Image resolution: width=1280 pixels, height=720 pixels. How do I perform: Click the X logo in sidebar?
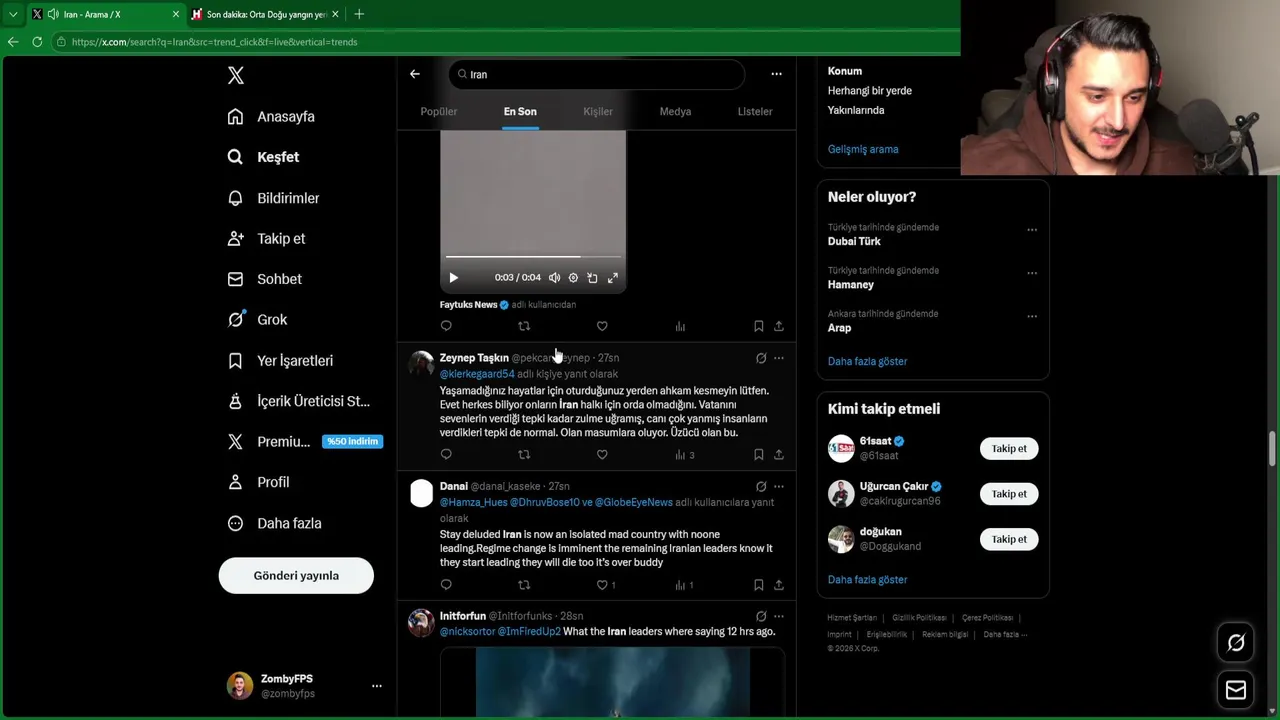point(235,75)
